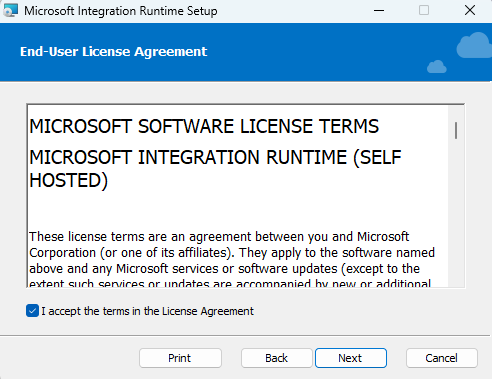Close the setup window
The image size is (492, 379).
[x=470, y=10]
